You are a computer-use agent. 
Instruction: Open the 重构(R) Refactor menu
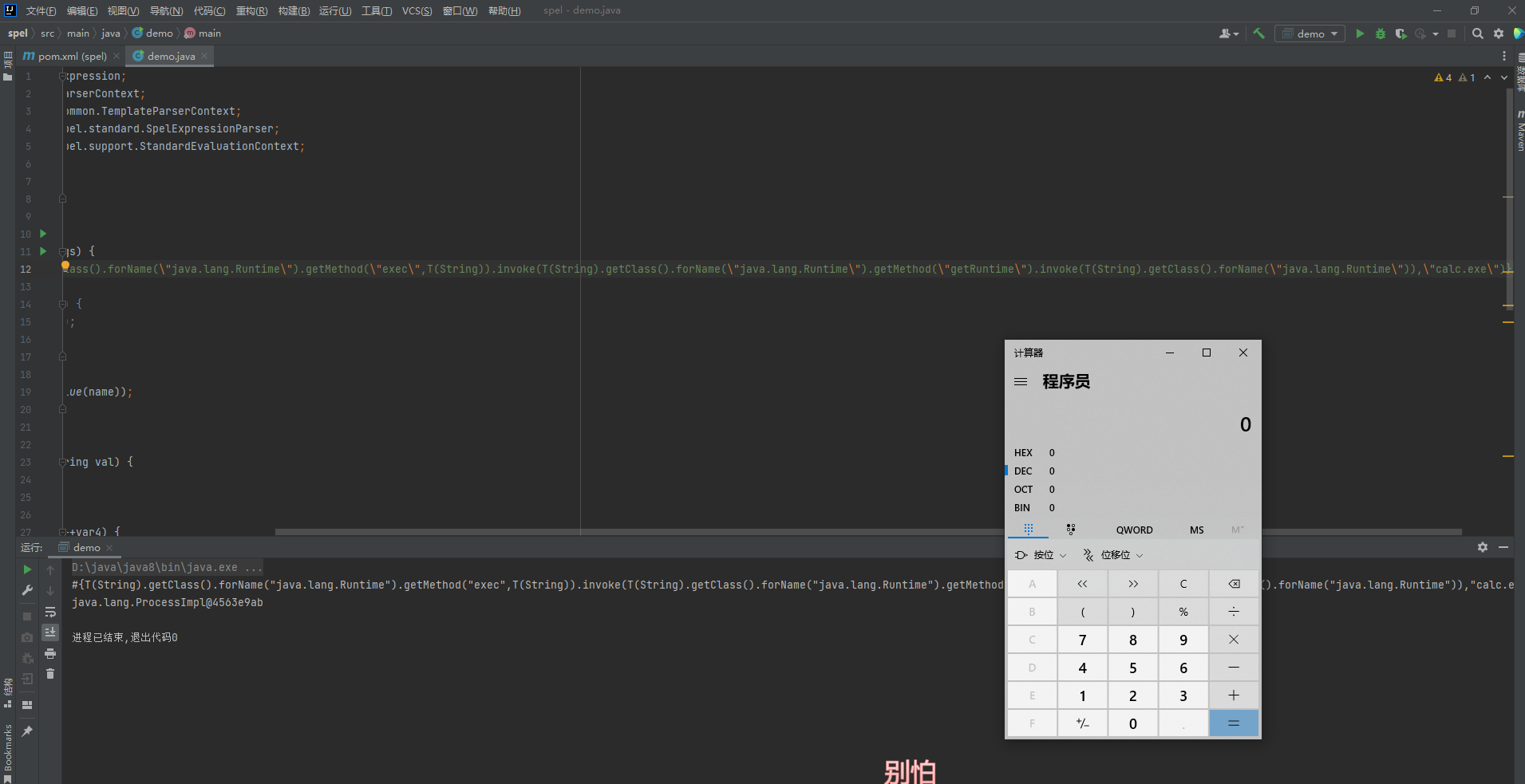(251, 10)
